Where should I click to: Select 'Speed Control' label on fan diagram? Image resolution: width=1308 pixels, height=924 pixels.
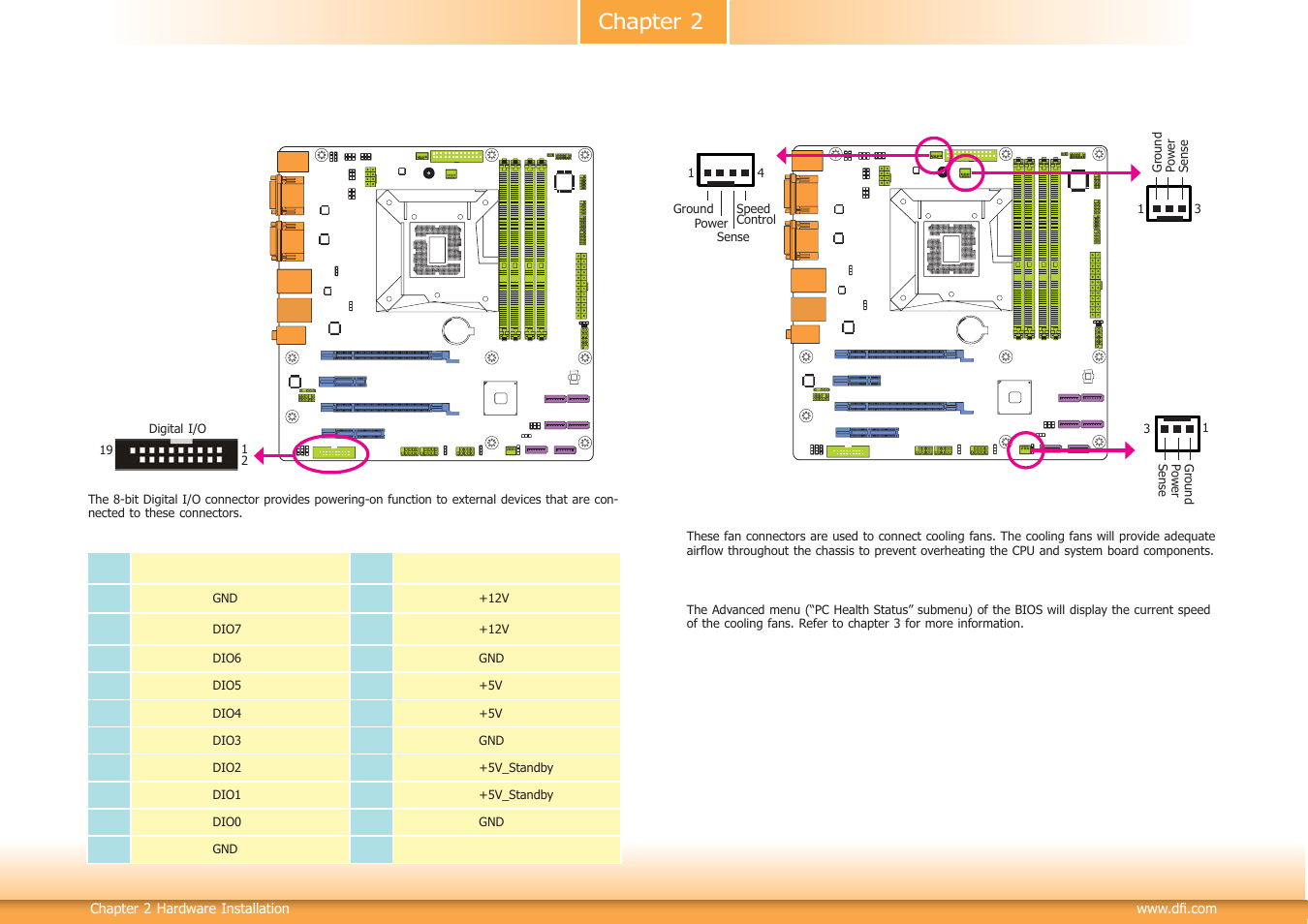[756, 214]
